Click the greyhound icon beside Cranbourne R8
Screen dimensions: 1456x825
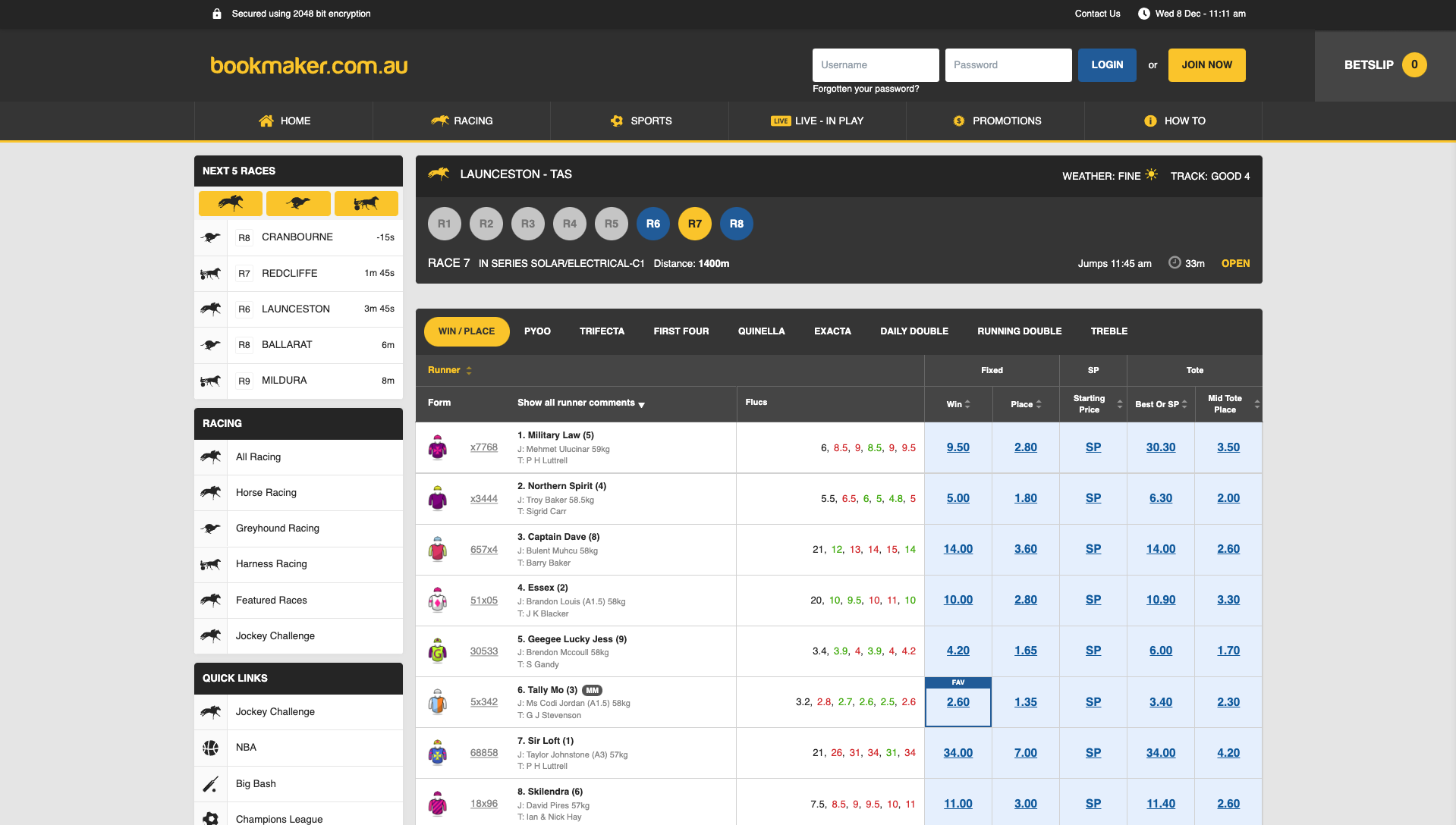tap(211, 237)
